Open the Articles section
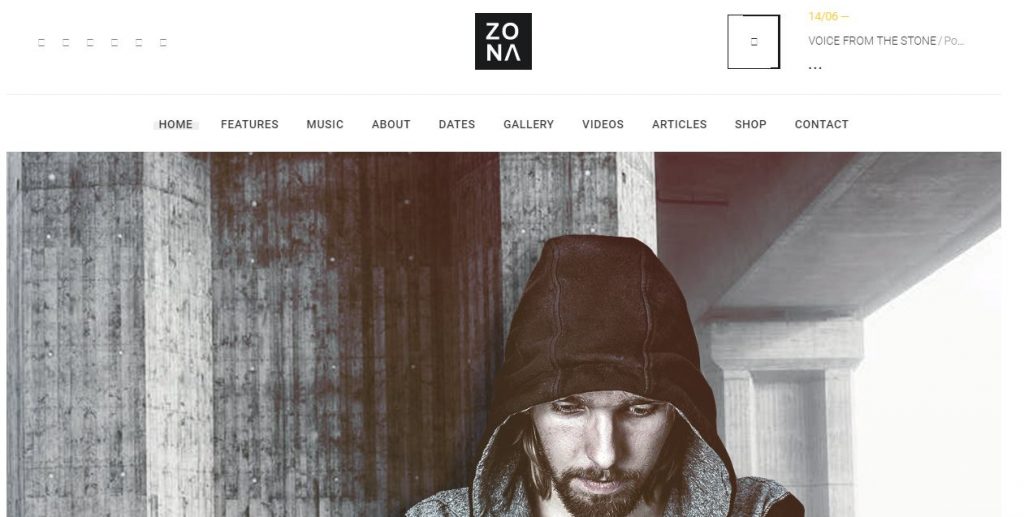 tap(679, 124)
